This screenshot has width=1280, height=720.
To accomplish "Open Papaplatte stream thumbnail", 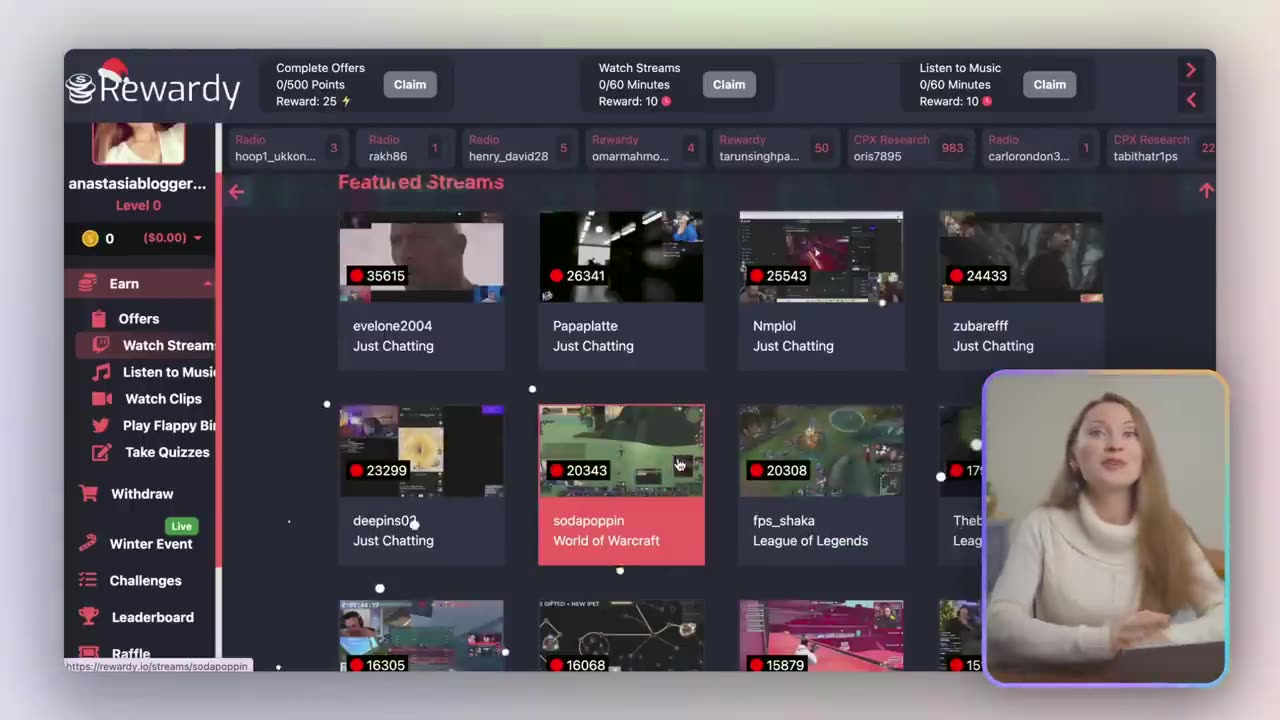I will pyautogui.click(x=621, y=257).
